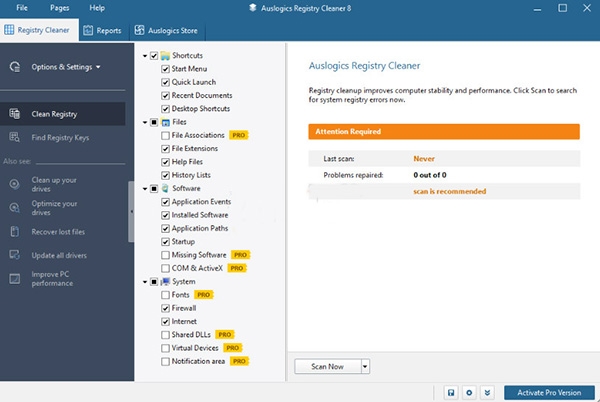Open Recover lost files link
This screenshot has height=402, width=600.
coord(58,232)
